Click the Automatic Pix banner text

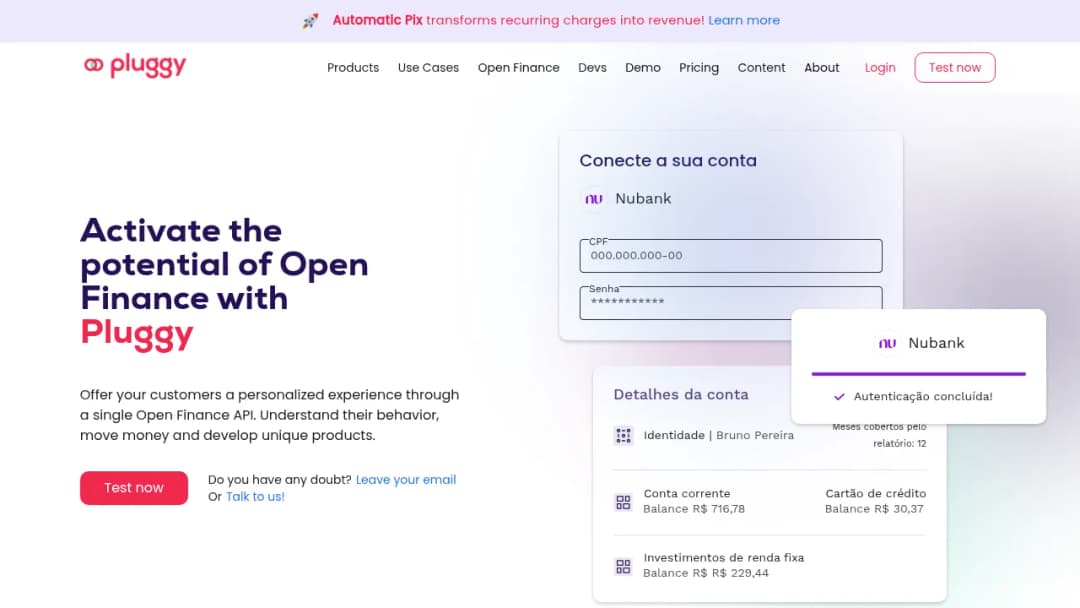click(377, 21)
